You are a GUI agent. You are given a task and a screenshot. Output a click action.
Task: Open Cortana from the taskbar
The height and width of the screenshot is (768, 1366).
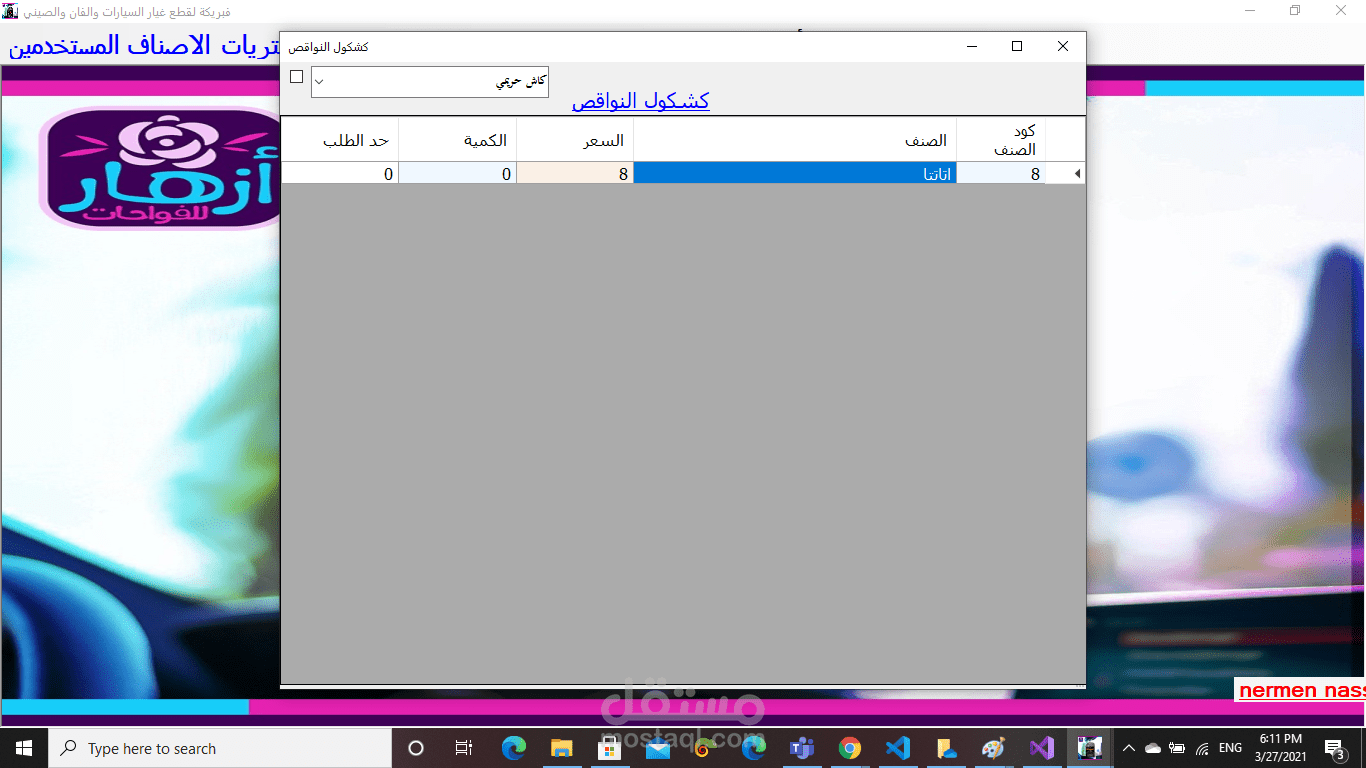(x=416, y=748)
